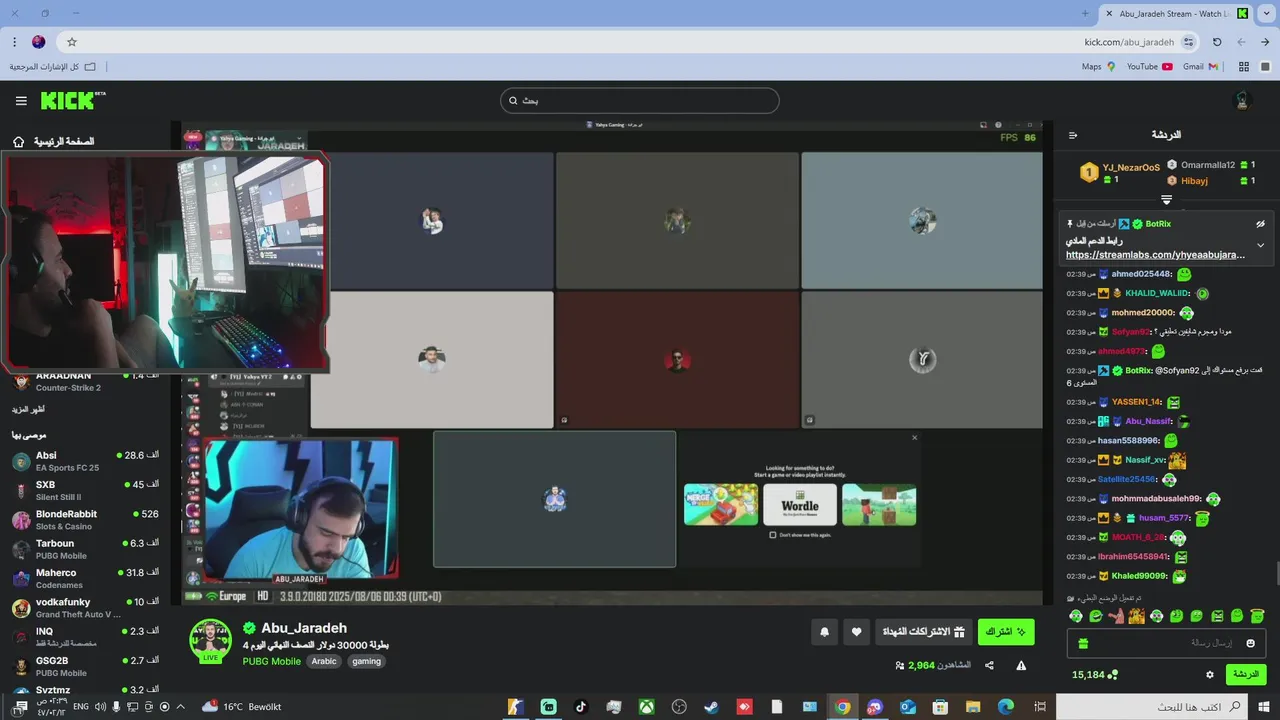Open vodkafunky channel in sidebar
This screenshot has width=1280, height=720.
[85, 608]
